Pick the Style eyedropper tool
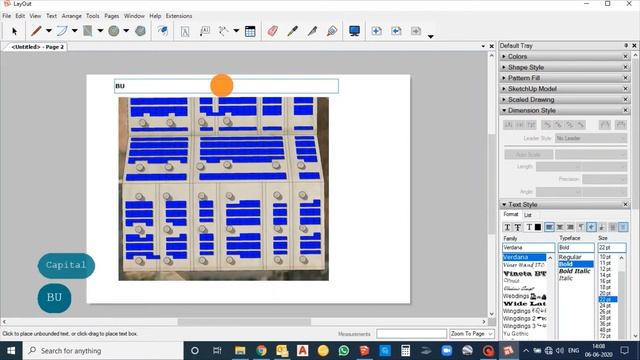 click(x=292, y=31)
